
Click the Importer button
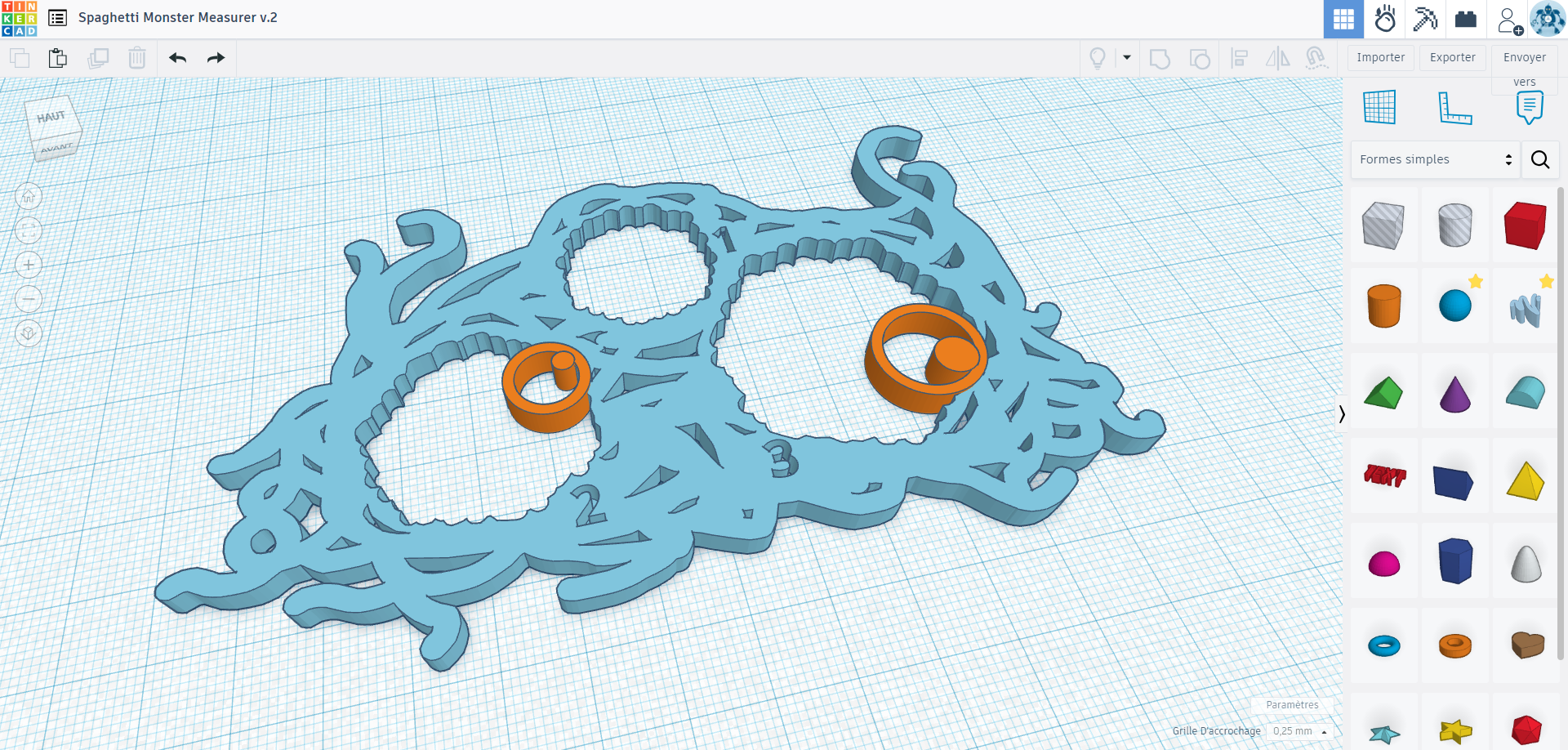[1381, 57]
